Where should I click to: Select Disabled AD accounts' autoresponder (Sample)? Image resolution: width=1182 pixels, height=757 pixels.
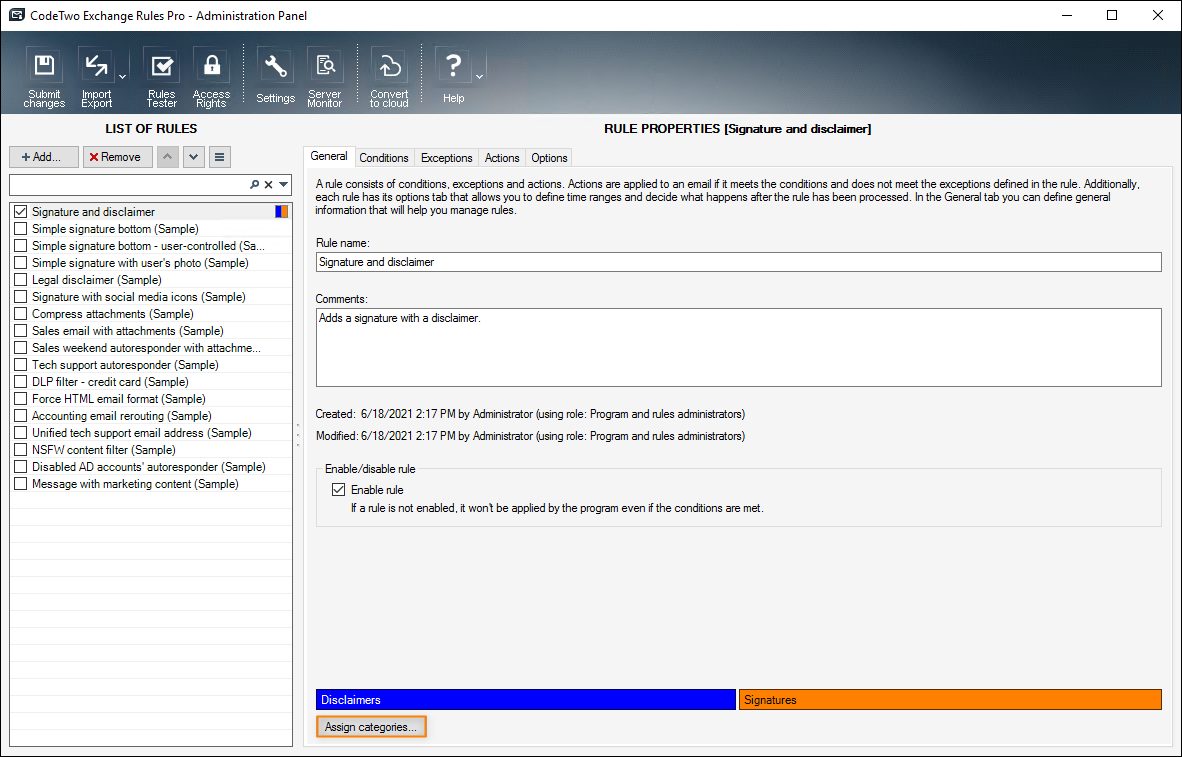pos(151,467)
